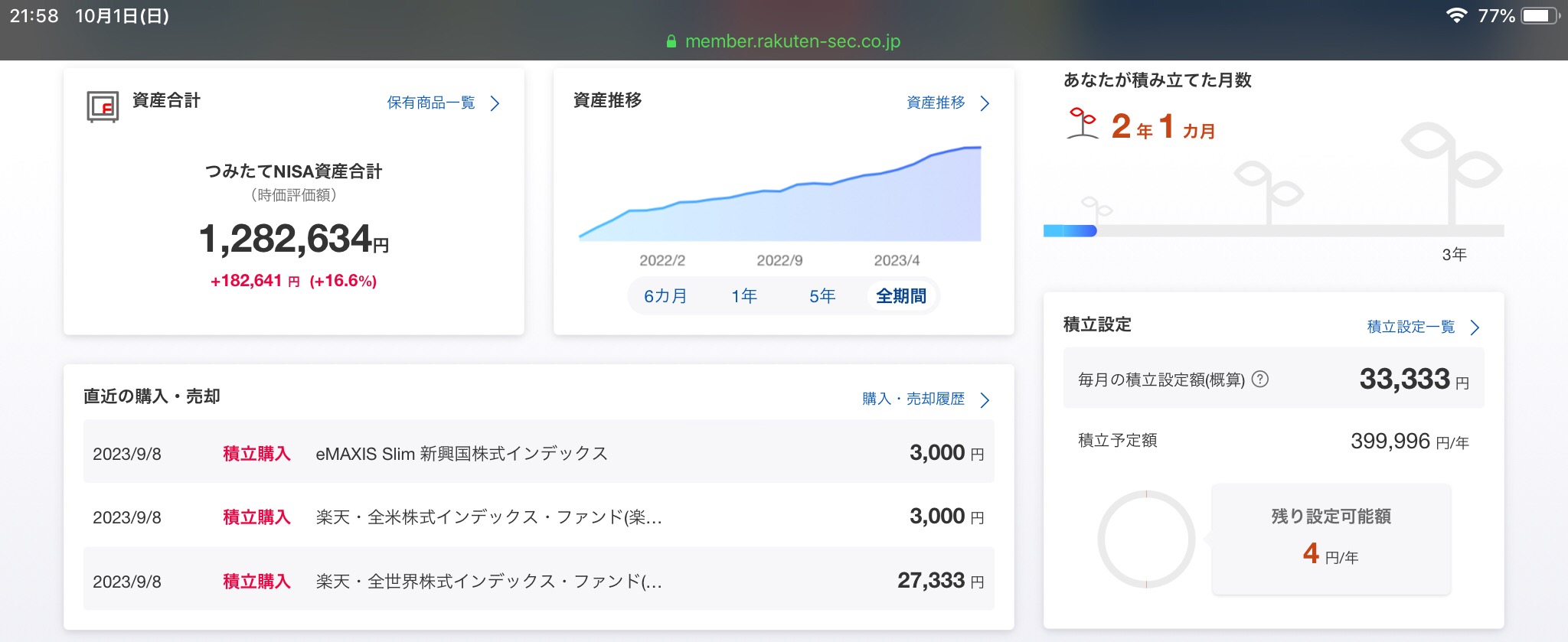
Task: Click the chevron next to 資産推移 link
Action: pyautogui.click(x=985, y=103)
